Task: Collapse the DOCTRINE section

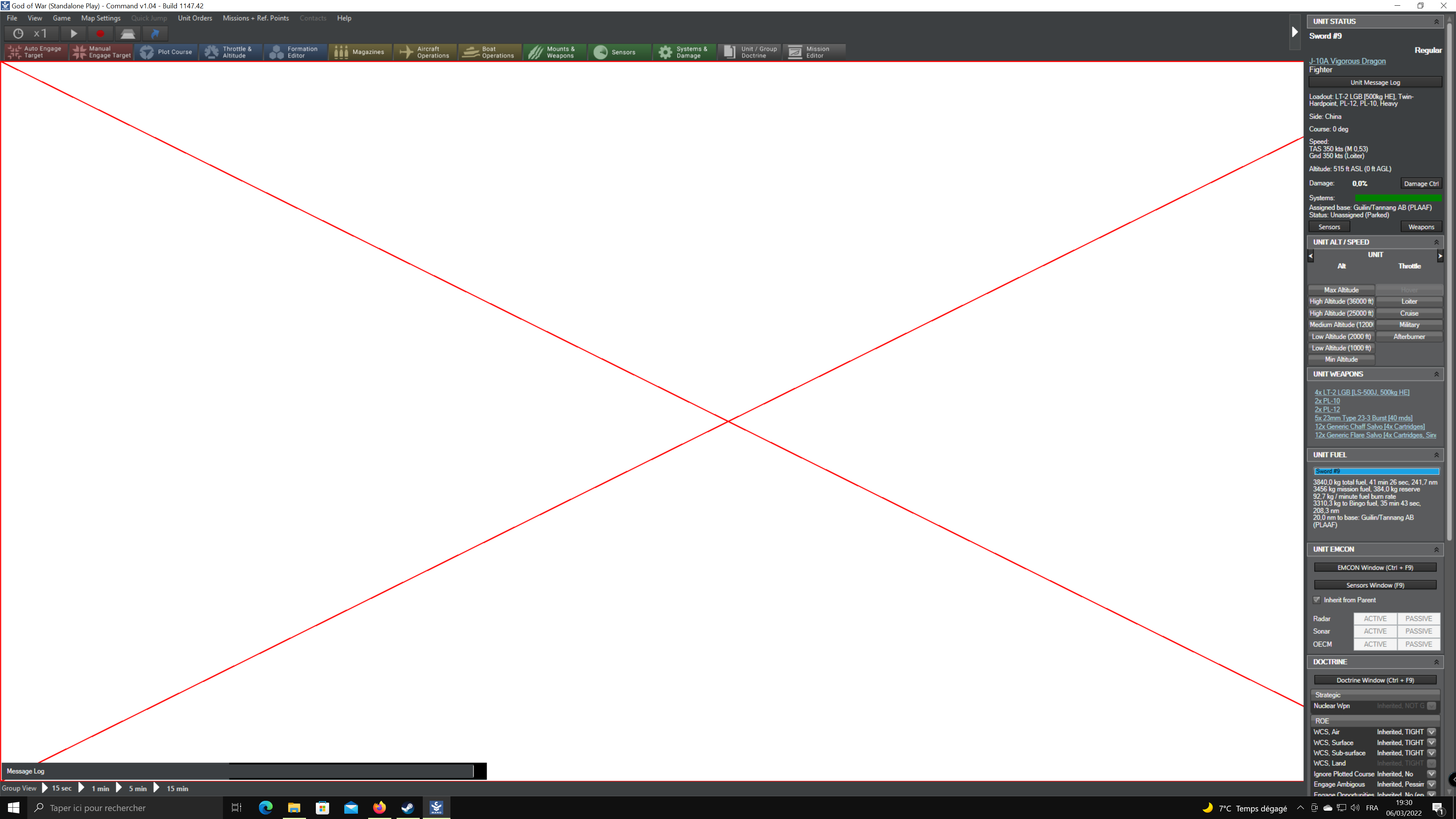Action: (1436, 662)
